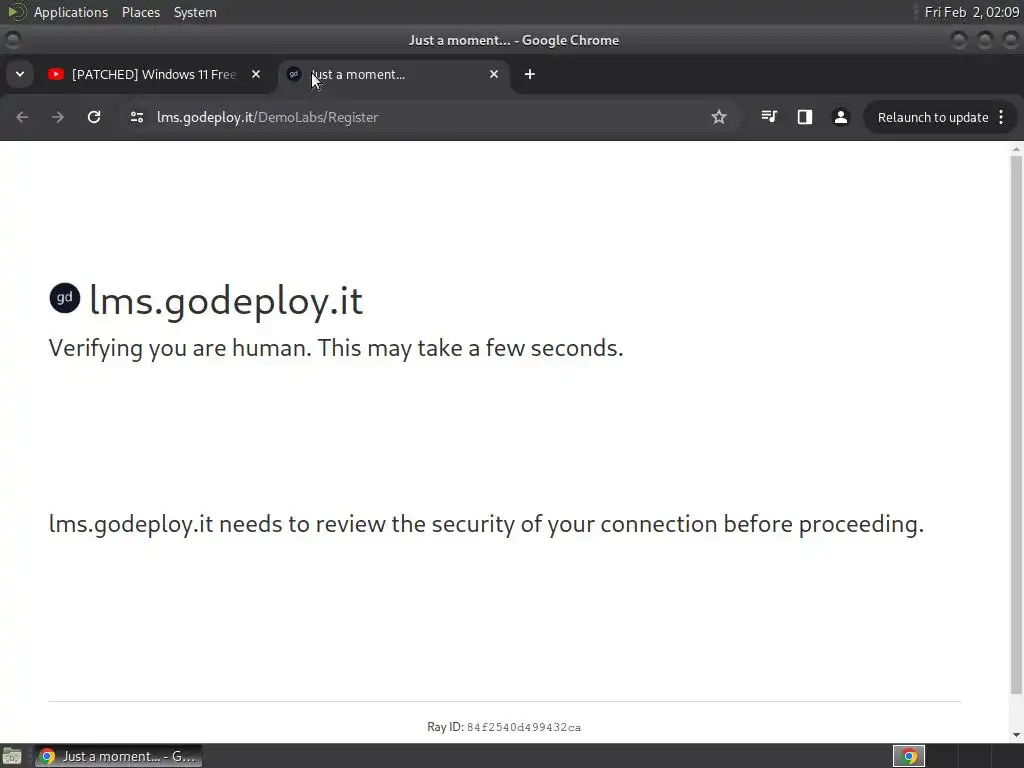Close the PATCHED Windows 11 YouTube tab
1024x768 pixels.
pos(256,74)
